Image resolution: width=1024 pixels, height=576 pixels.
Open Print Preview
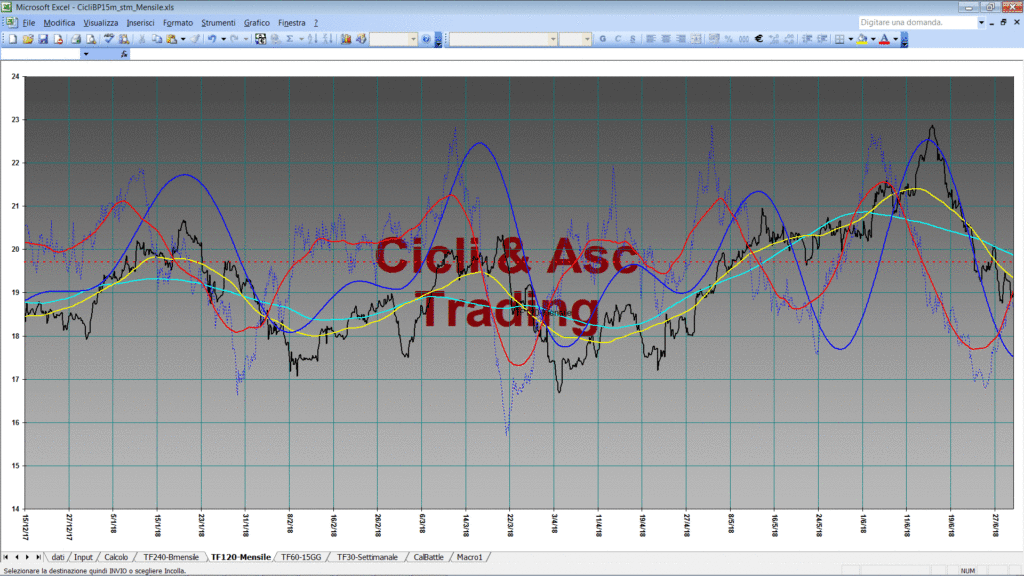coord(91,39)
